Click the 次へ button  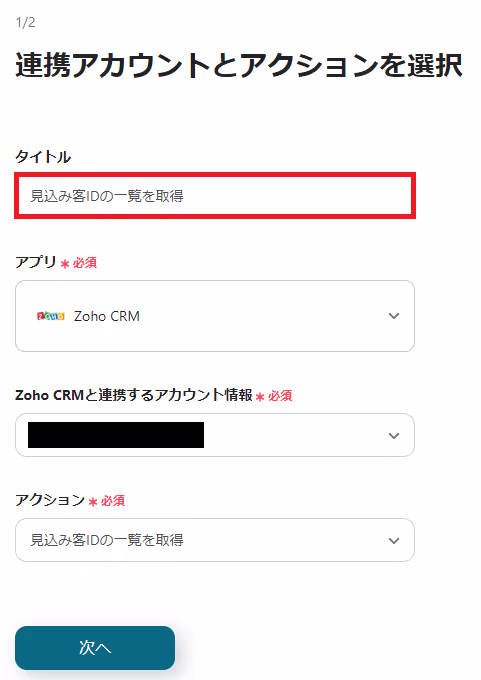point(95,647)
